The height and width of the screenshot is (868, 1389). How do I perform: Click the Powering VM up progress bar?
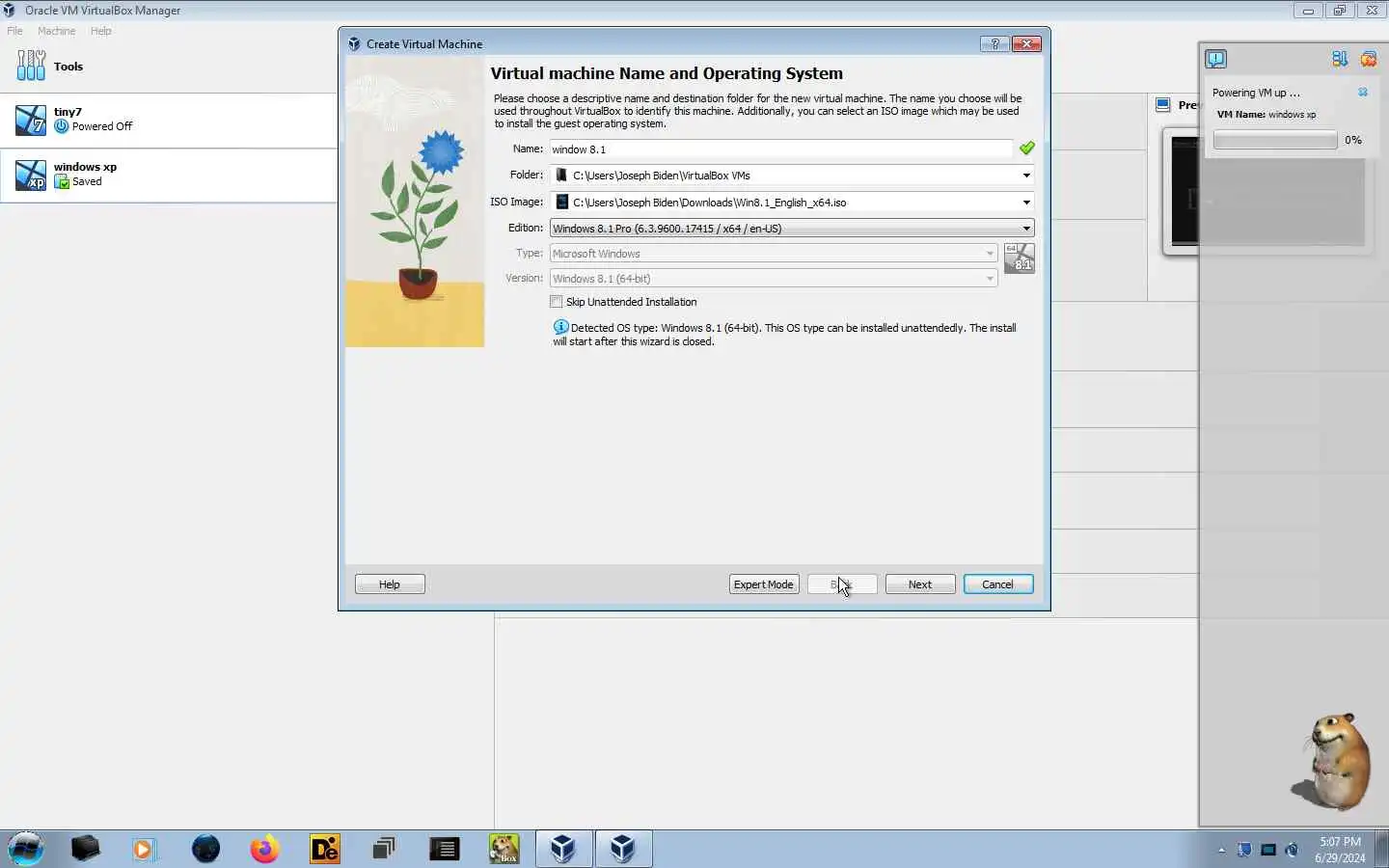pos(1275,141)
